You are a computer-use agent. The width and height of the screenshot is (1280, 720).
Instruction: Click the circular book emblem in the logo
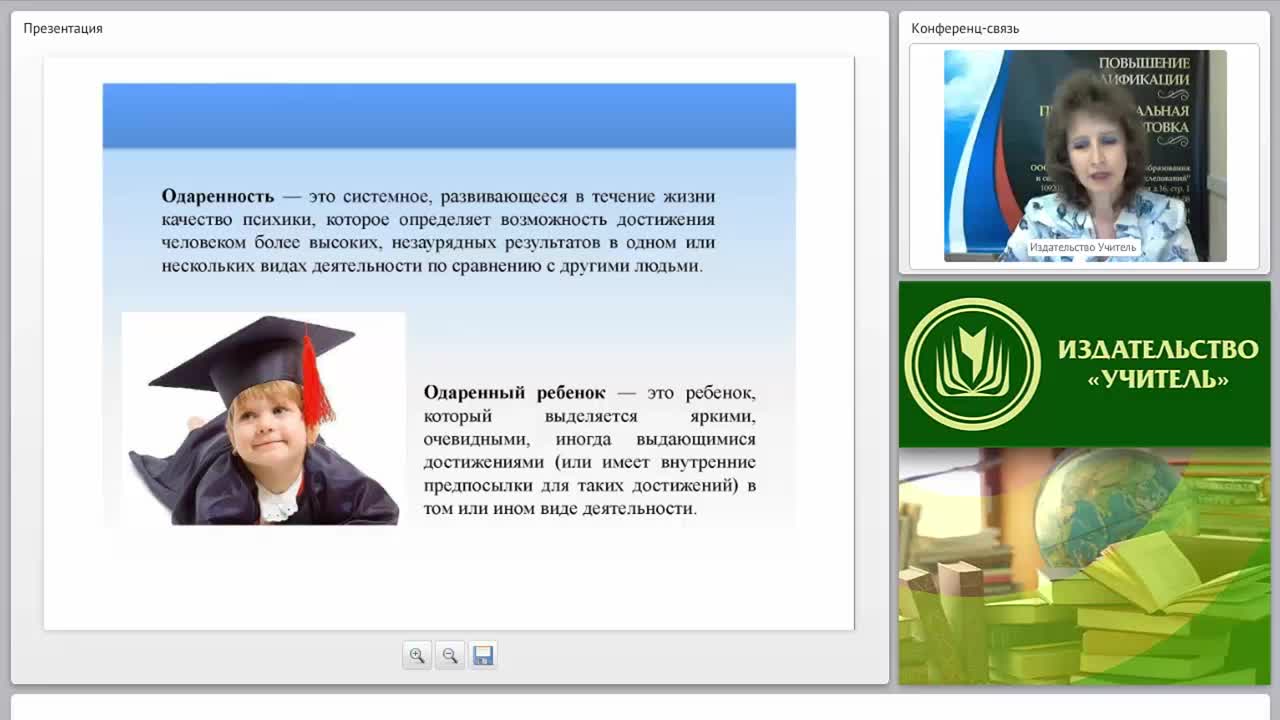(x=972, y=364)
